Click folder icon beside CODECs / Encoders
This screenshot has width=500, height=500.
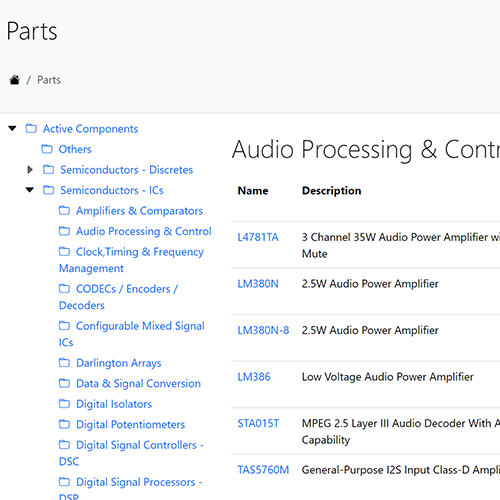64,289
